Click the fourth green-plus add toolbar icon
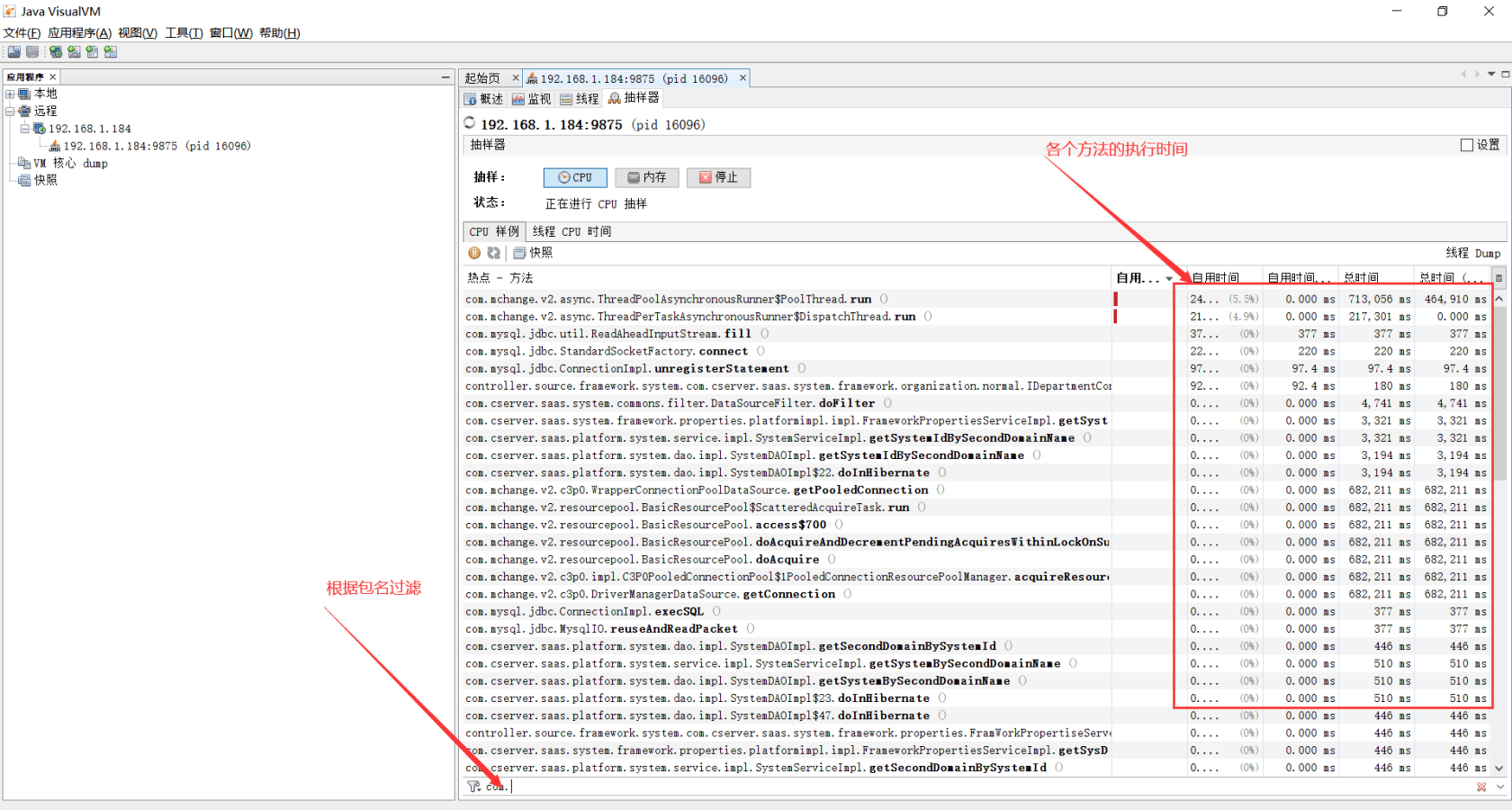The height and width of the screenshot is (810, 1512). click(x=111, y=52)
